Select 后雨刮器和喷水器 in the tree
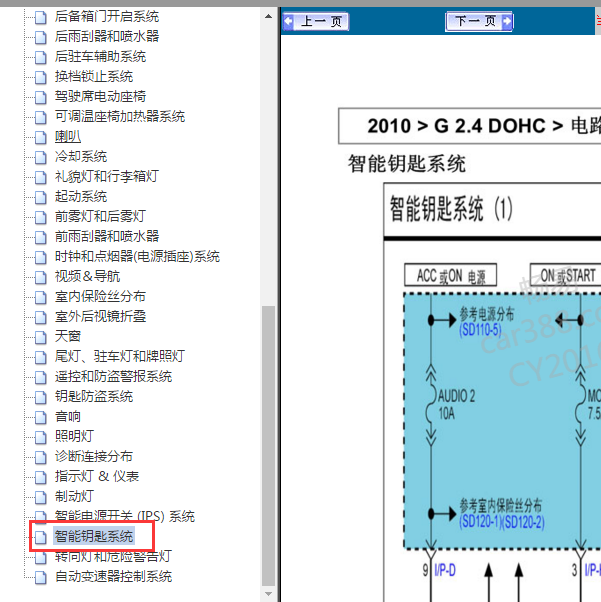This screenshot has width=601, height=602. click(x=106, y=36)
